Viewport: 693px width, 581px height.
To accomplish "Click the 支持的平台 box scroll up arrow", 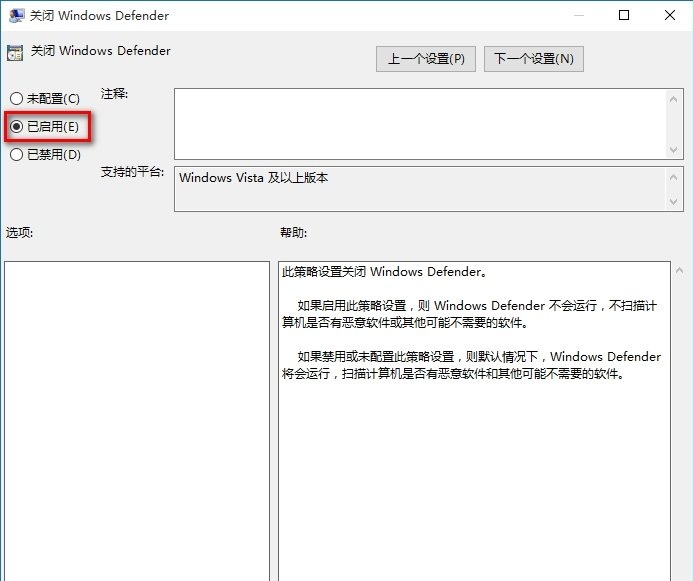I will click(673, 177).
